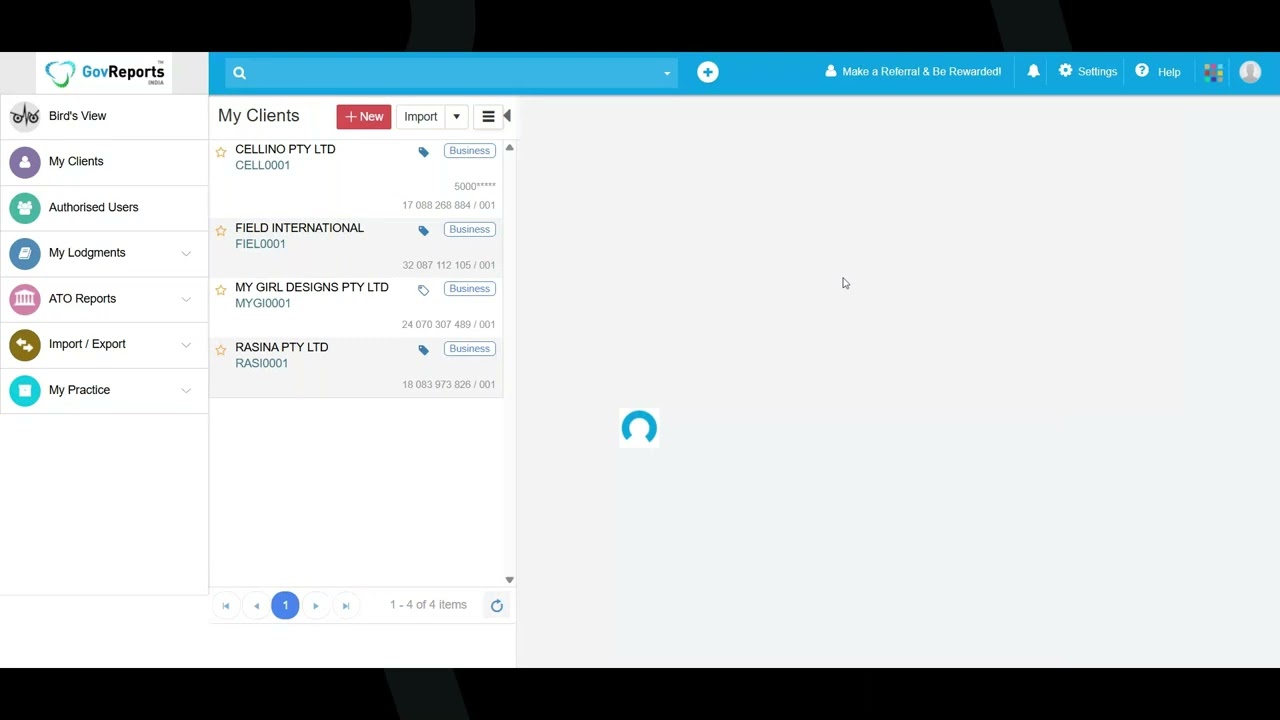The image size is (1280, 720).
Task: Go to next page of client list
Action: [315, 606]
